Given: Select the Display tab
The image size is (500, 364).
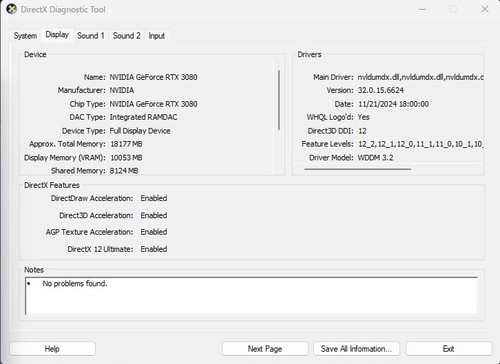Looking at the screenshot, I should (57, 35).
